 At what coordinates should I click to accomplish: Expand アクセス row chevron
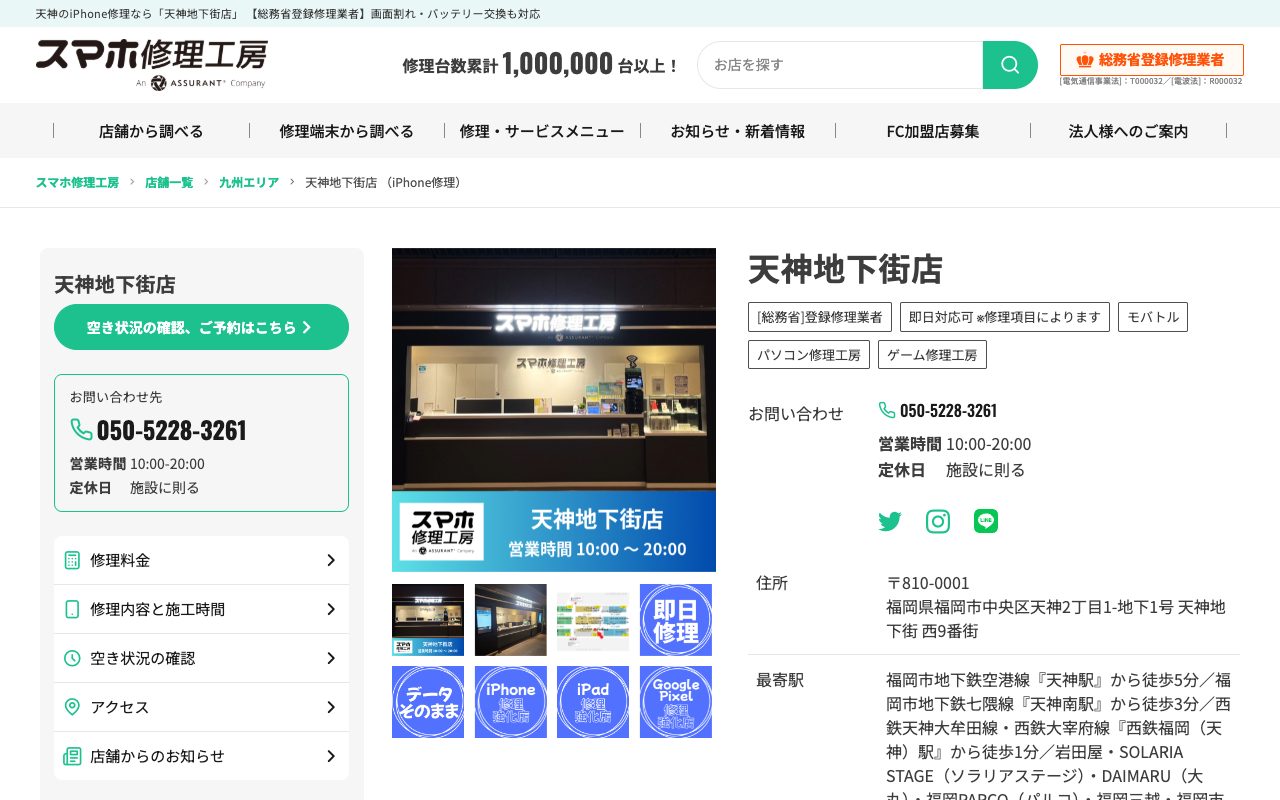click(x=331, y=707)
